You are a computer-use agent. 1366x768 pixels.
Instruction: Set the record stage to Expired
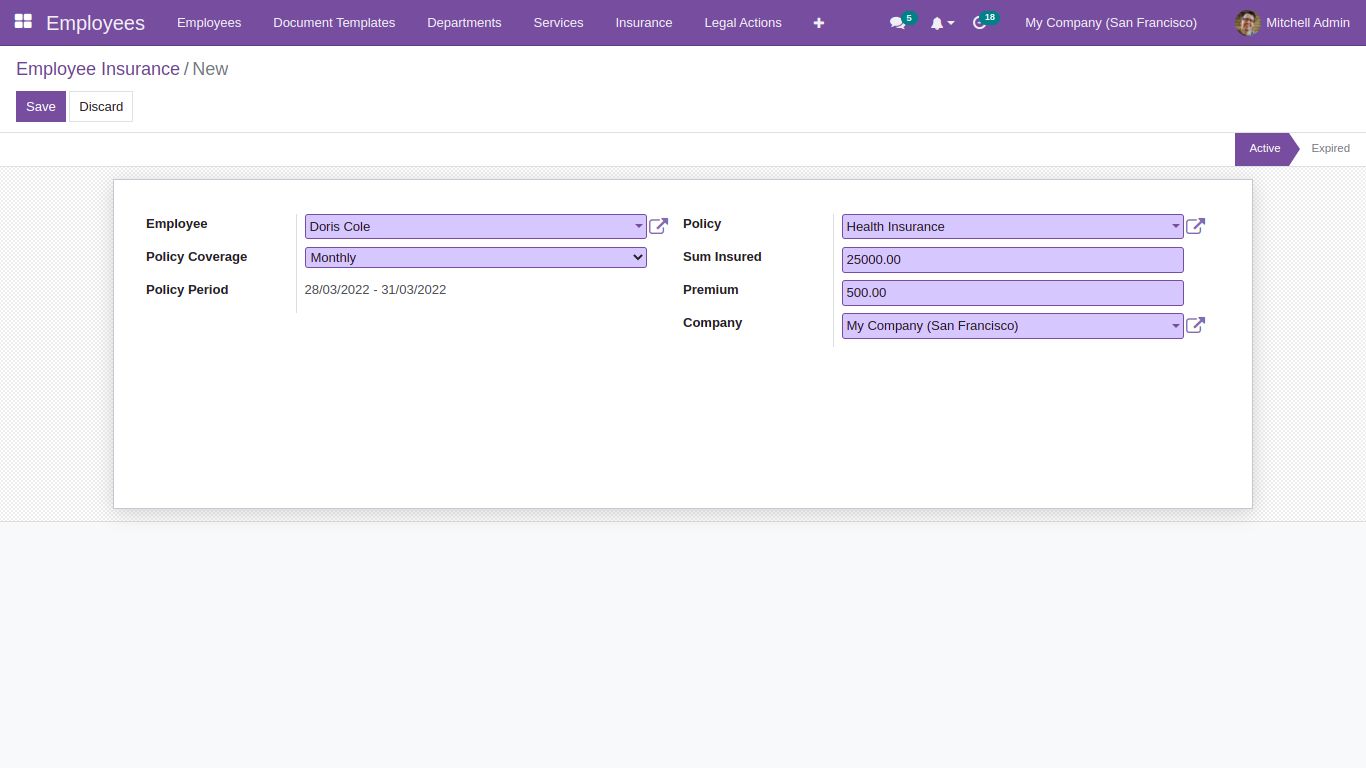pos(1330,148)
